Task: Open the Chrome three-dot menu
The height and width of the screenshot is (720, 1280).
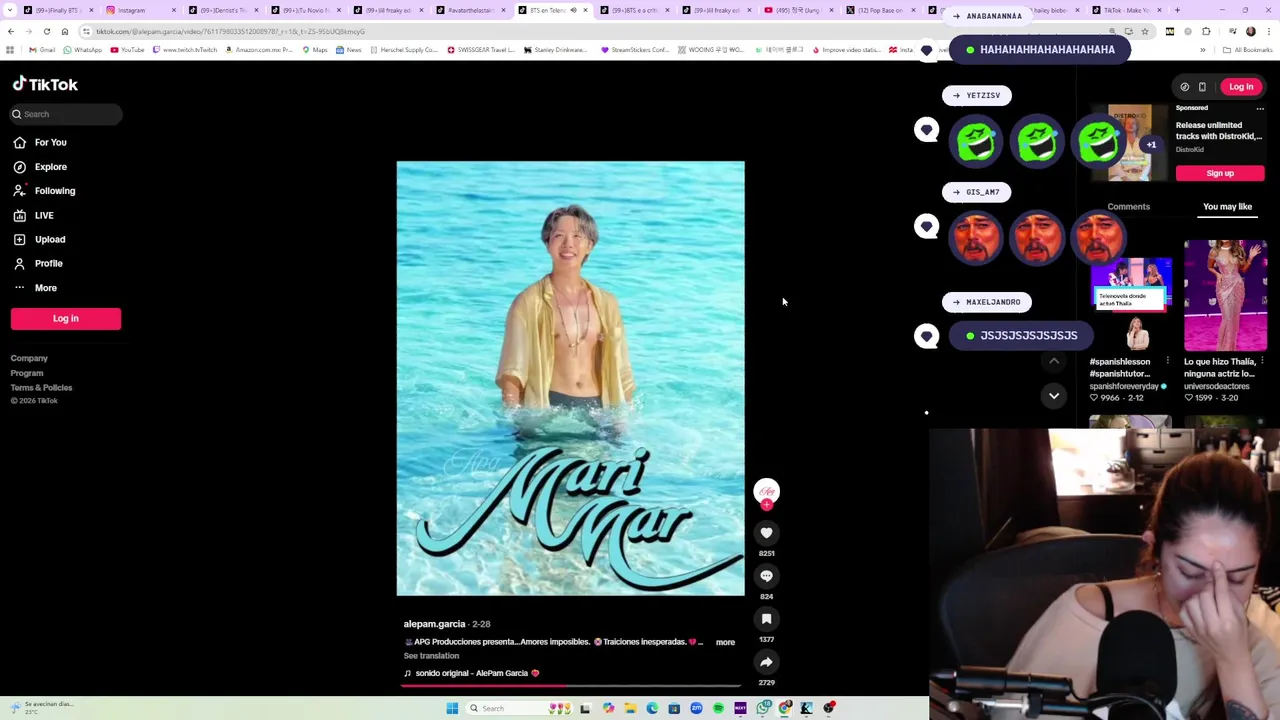Action: point(1269,32)
